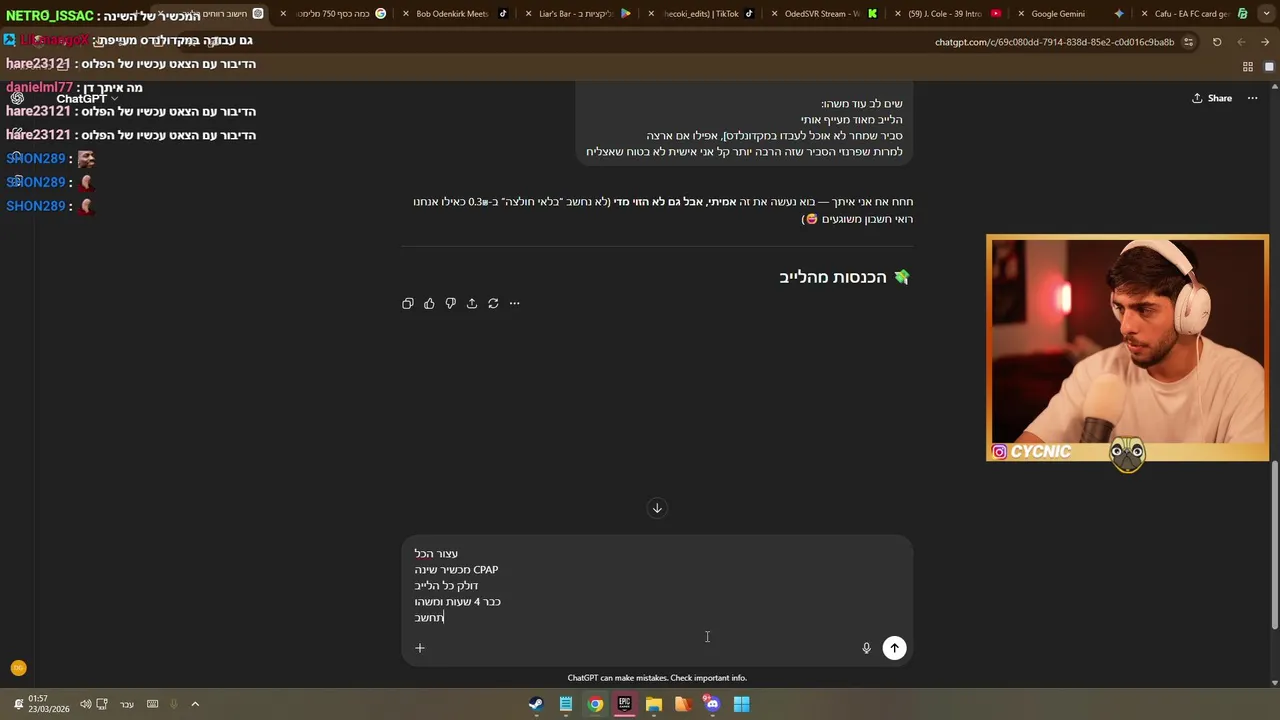This screenshot has height=720, width=1280.
Task: Open the Notepad app on the taskbar
Action: 566,704
